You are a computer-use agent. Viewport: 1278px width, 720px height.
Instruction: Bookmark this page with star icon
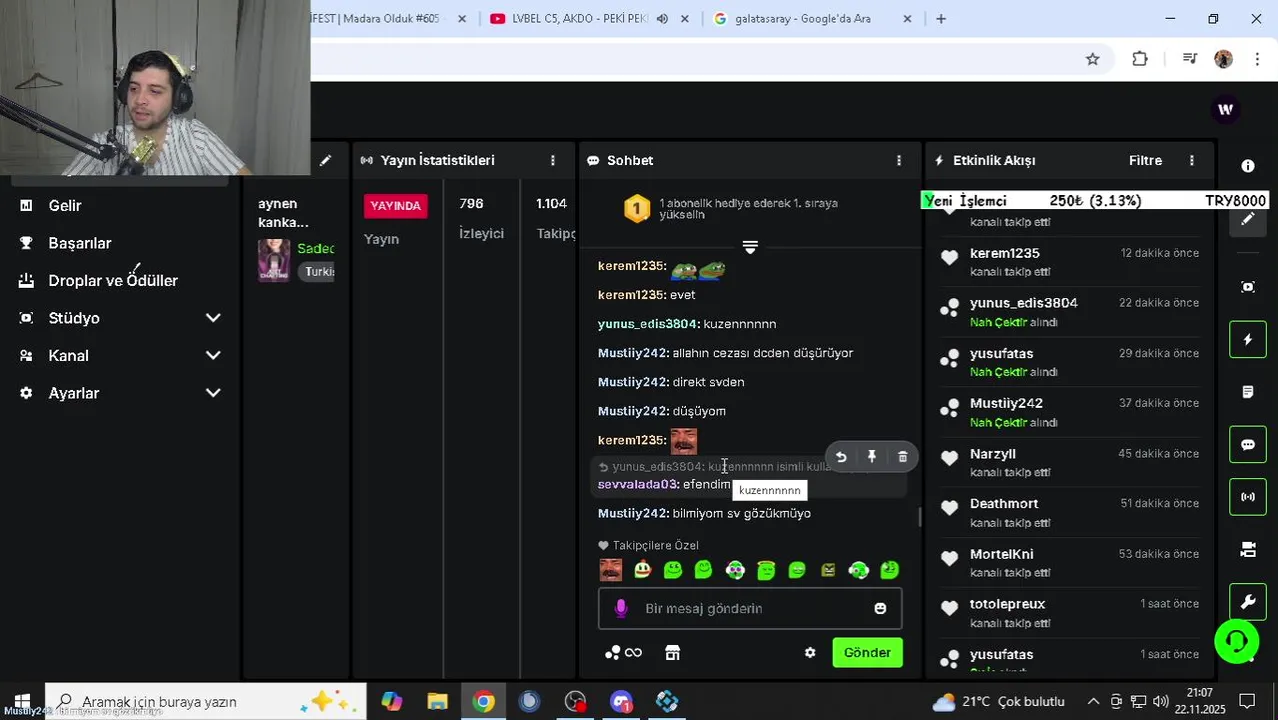click(1093, 59)
